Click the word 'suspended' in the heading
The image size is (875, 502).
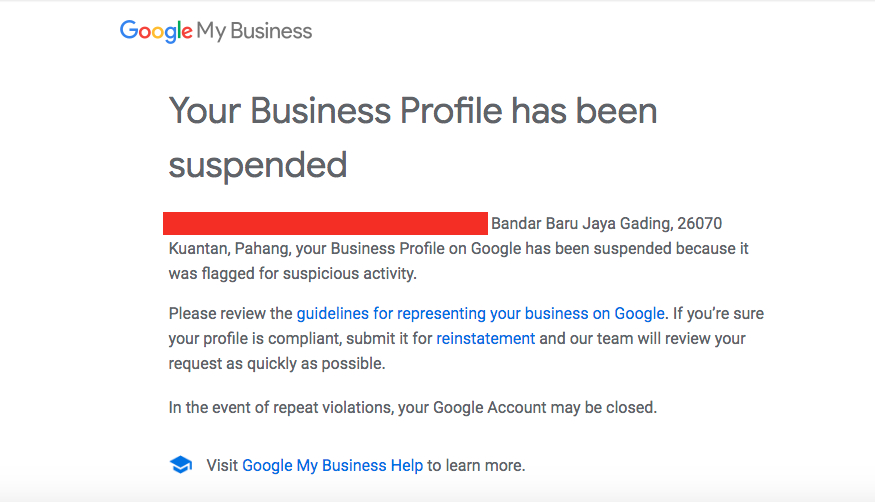click(x=258, y=165)
